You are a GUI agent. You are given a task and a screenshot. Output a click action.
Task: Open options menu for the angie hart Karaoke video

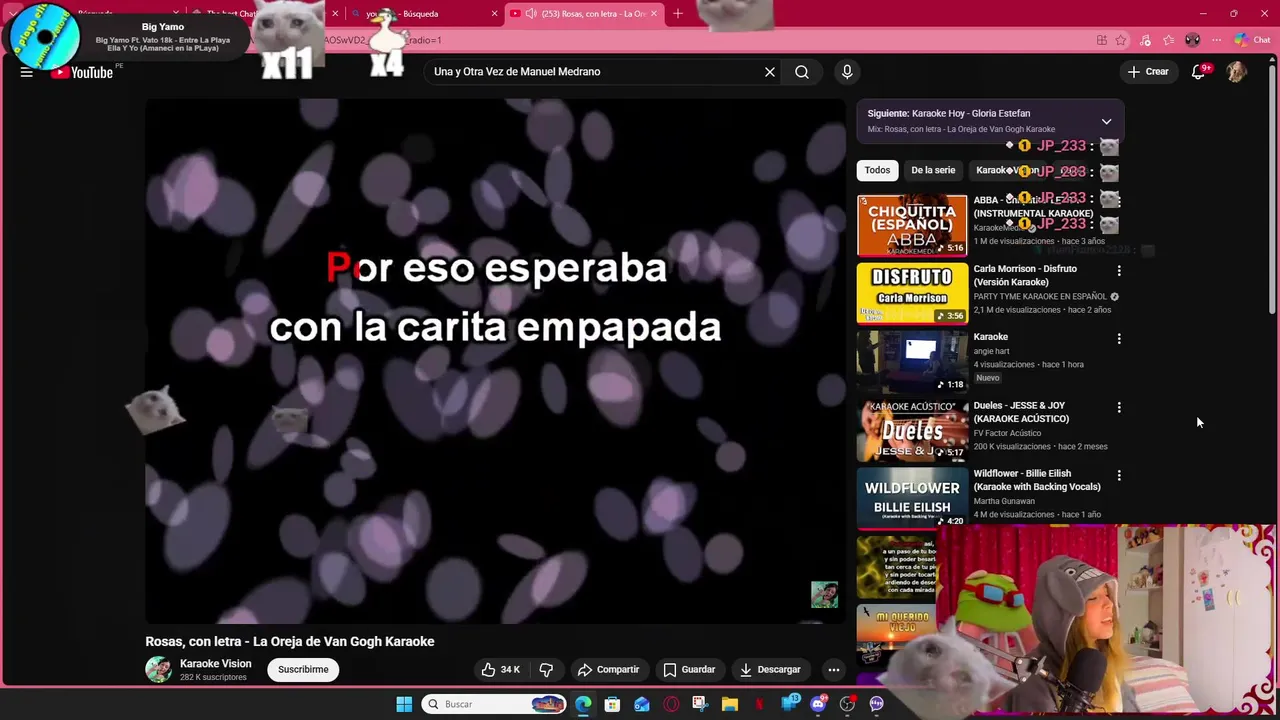pyautogui.click(x=1119, y=339)
